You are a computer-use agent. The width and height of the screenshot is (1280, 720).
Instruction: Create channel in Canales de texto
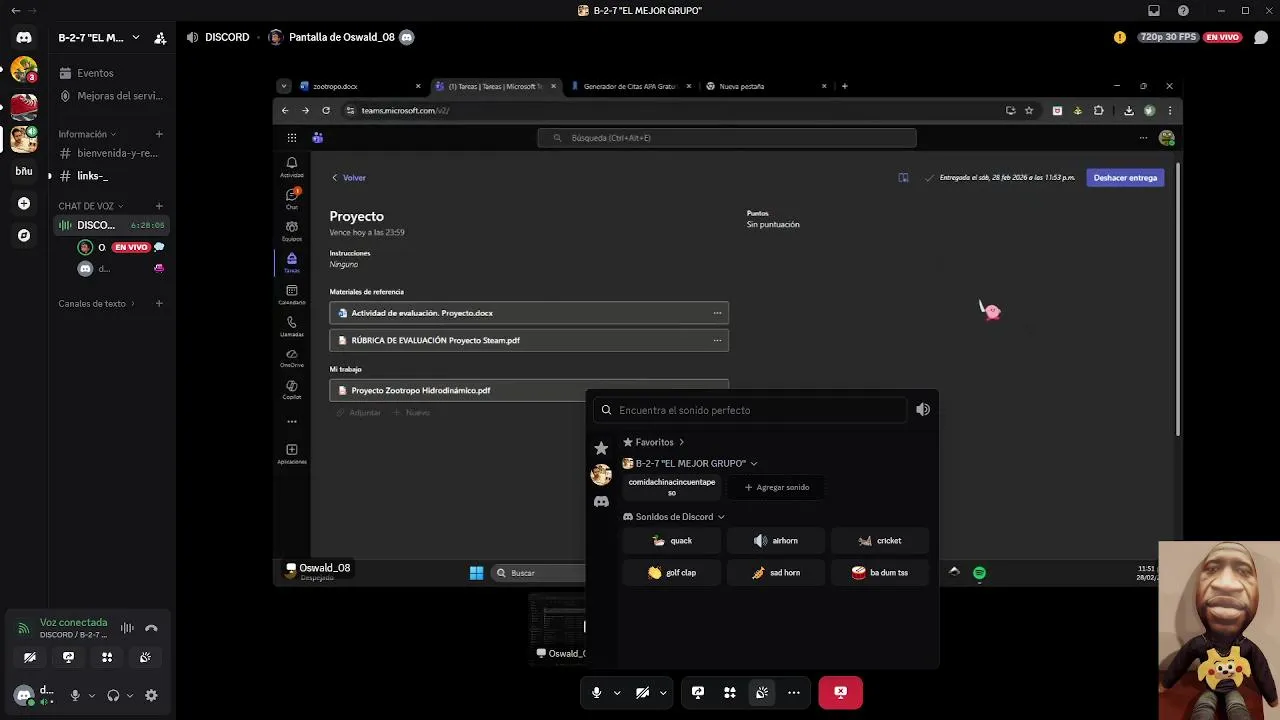pos(159,303)
